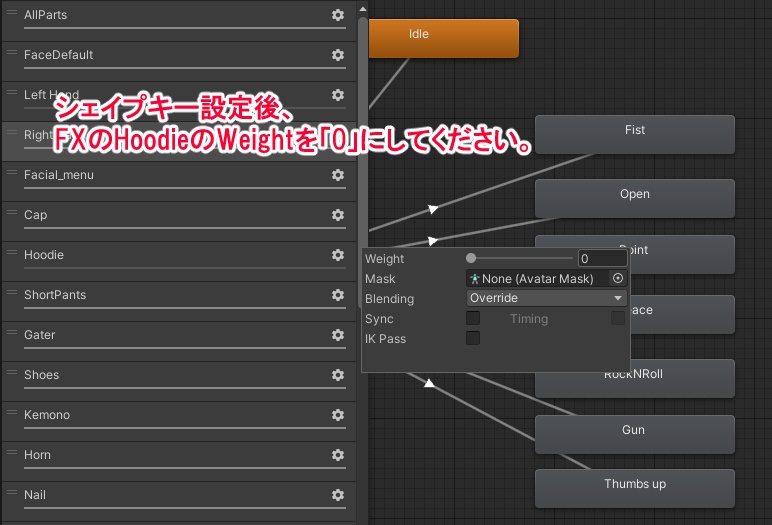Grab the drag handle of Kemono layer
This screenshot has width=772, height=525.
coord(12,412)
